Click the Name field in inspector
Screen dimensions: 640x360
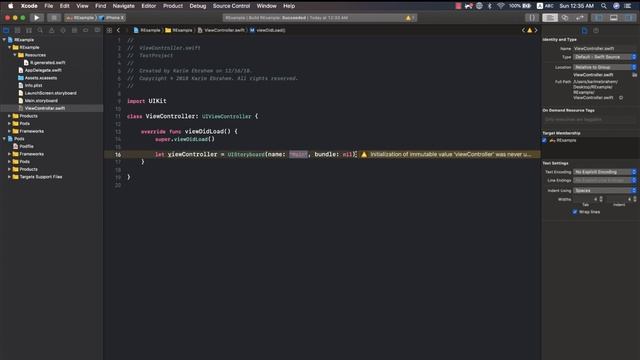pyautogui.click(x=604, y=49)
